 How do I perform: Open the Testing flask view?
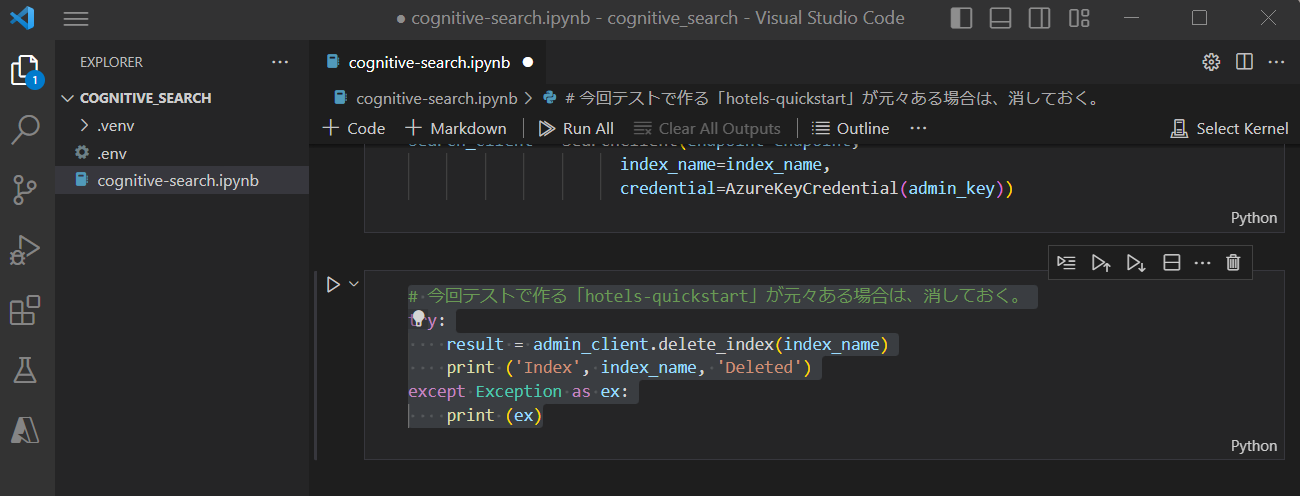(x=25, y=370)
